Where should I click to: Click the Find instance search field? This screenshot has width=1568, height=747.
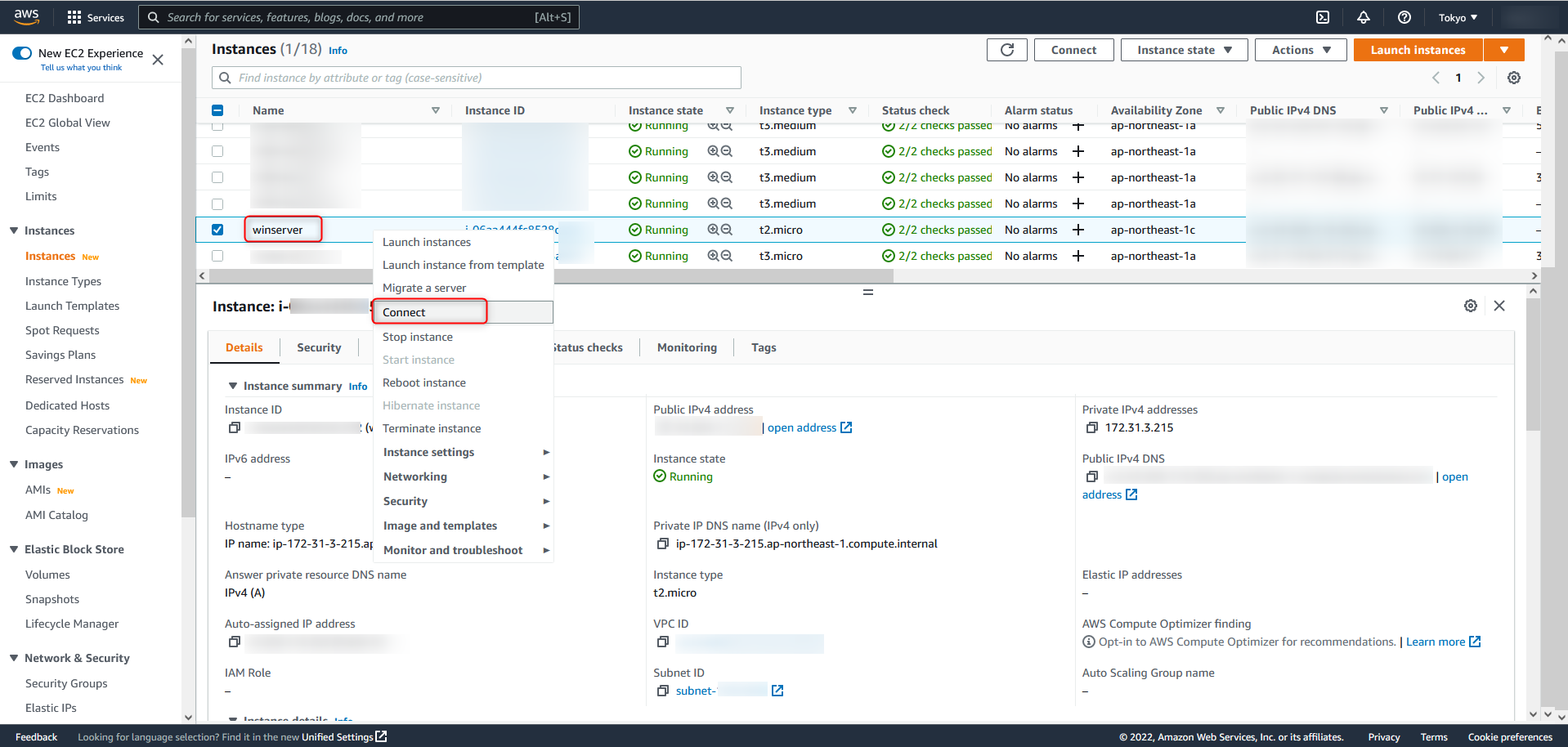click(x=477, y=78)
